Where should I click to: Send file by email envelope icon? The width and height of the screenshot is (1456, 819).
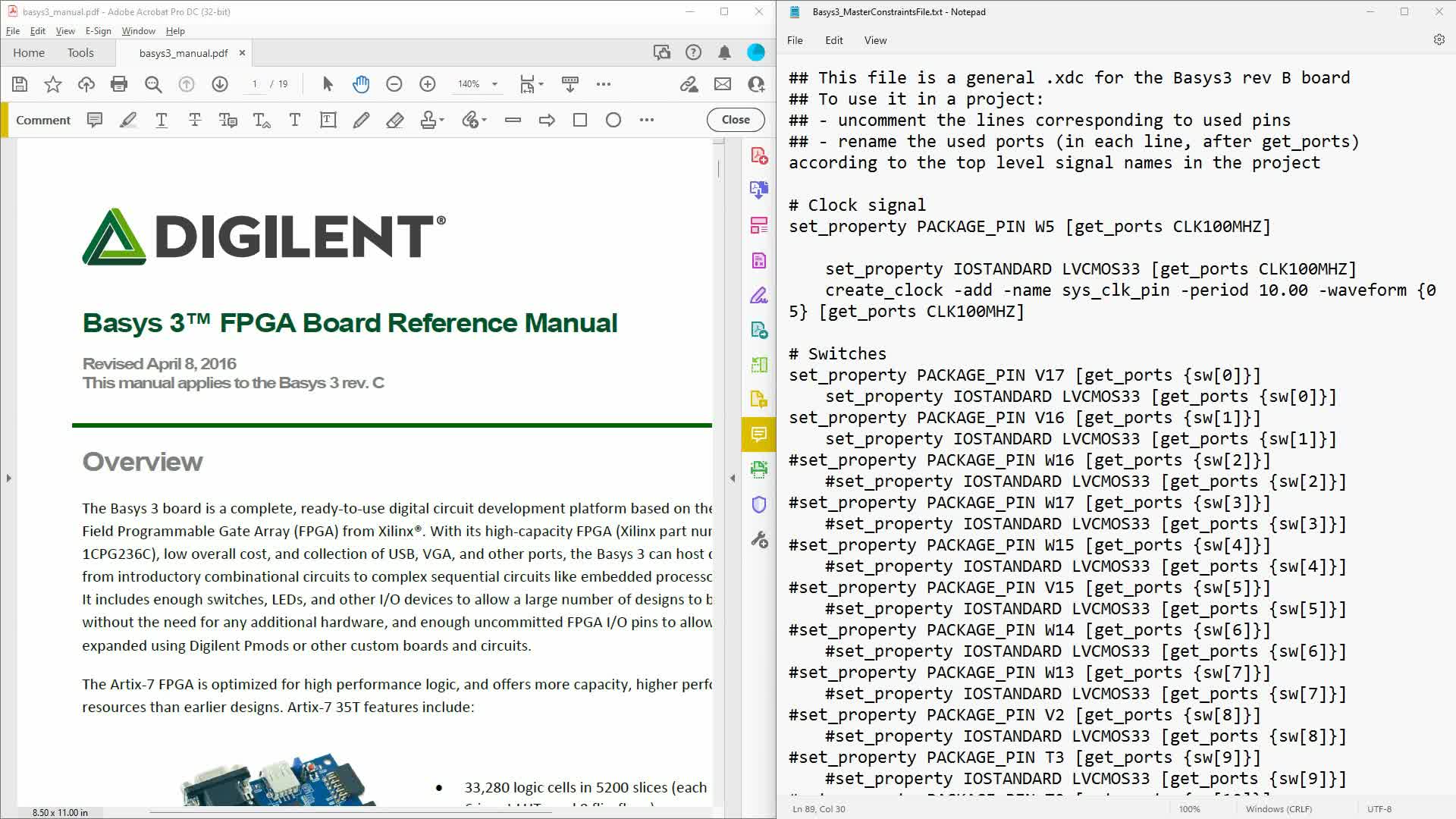pyautogui.click(x=723, y=84)
